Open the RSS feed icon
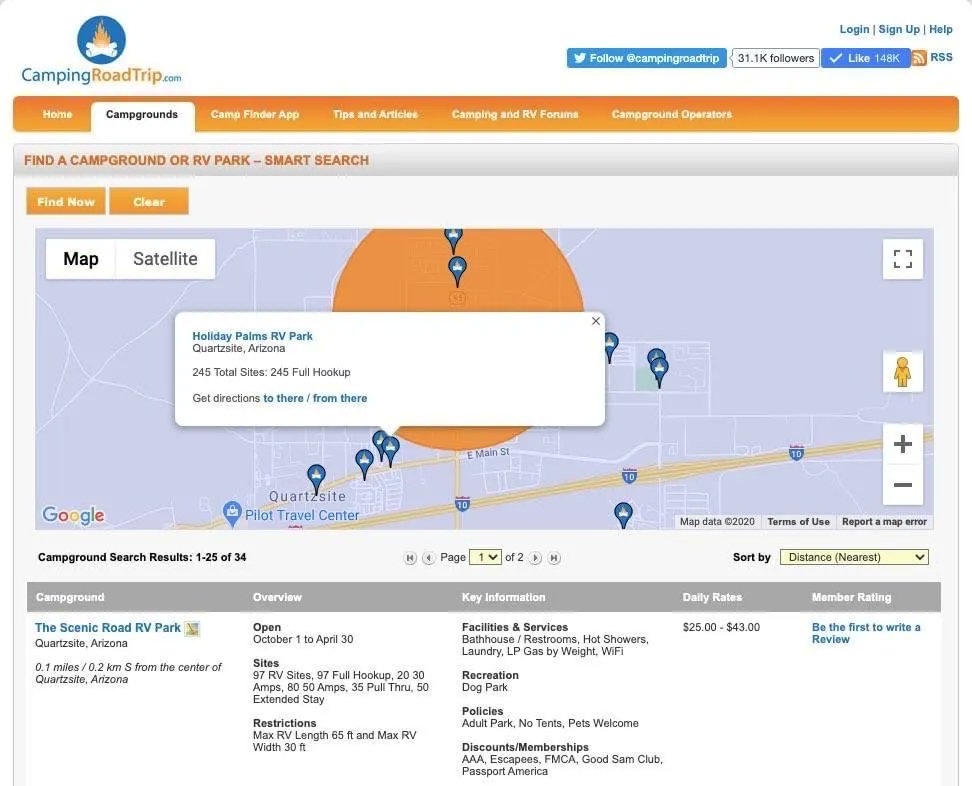 [x=919, y=58]
